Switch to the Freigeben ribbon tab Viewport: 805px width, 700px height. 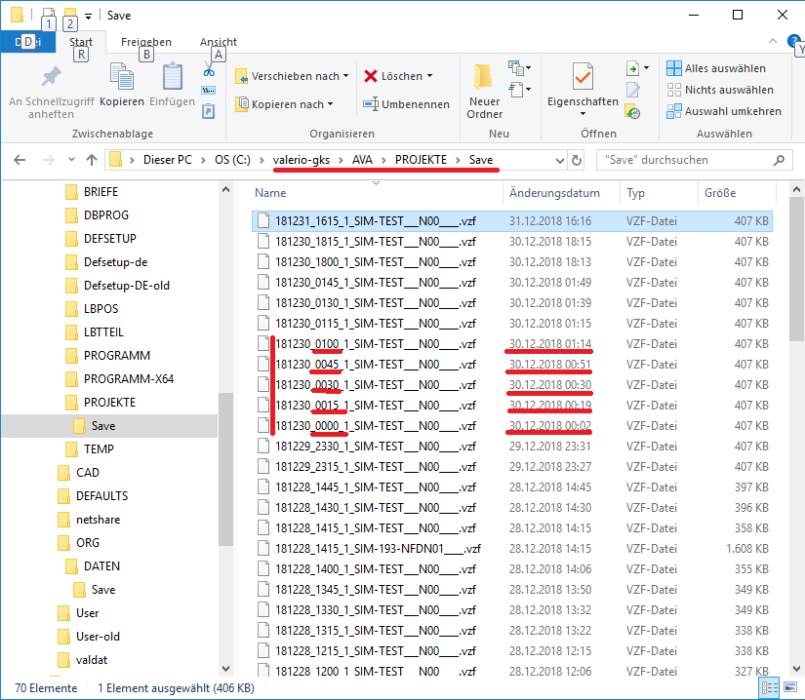[x=146, y=42]
